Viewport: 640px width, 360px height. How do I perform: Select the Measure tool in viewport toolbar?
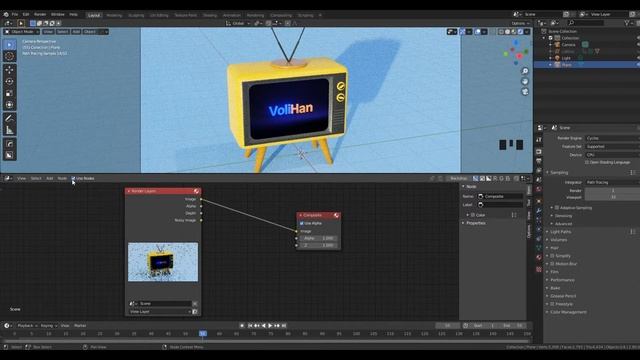click(9, 130)
